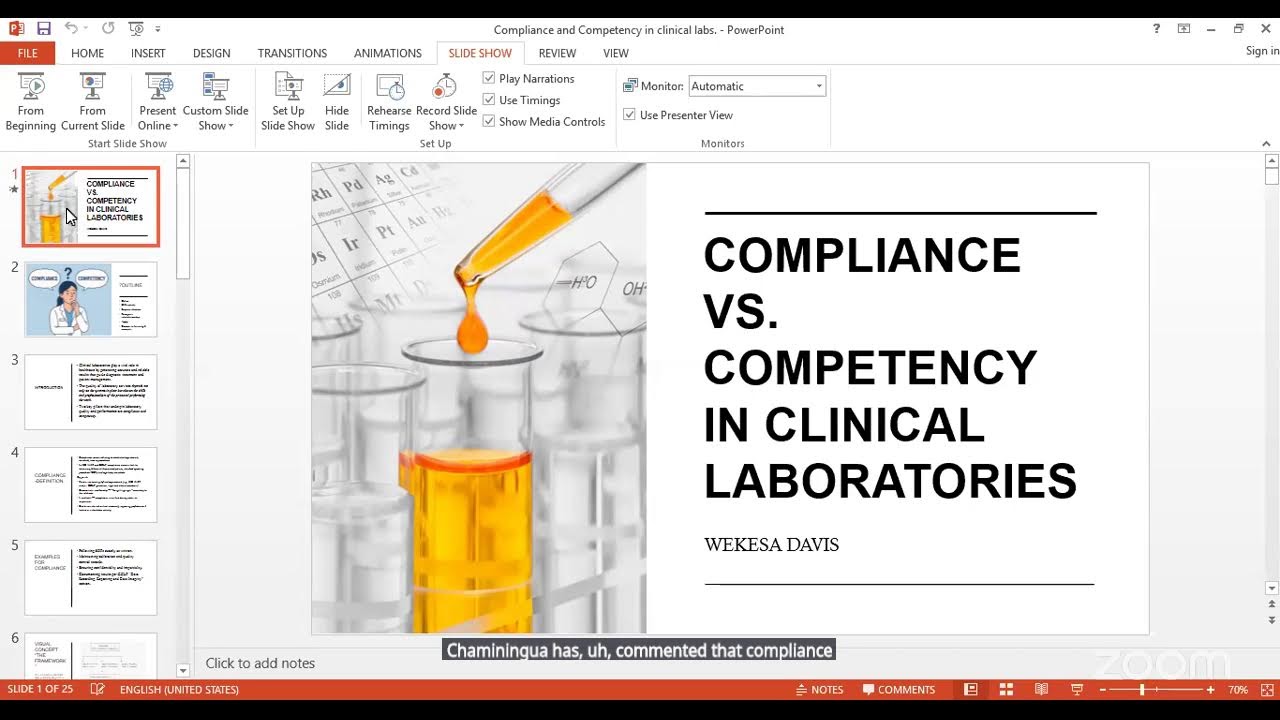The height and width of the screenshot is (720, 1280).
Task: Start slideshow from quick access toolbar icon
Action: point(136,29)
